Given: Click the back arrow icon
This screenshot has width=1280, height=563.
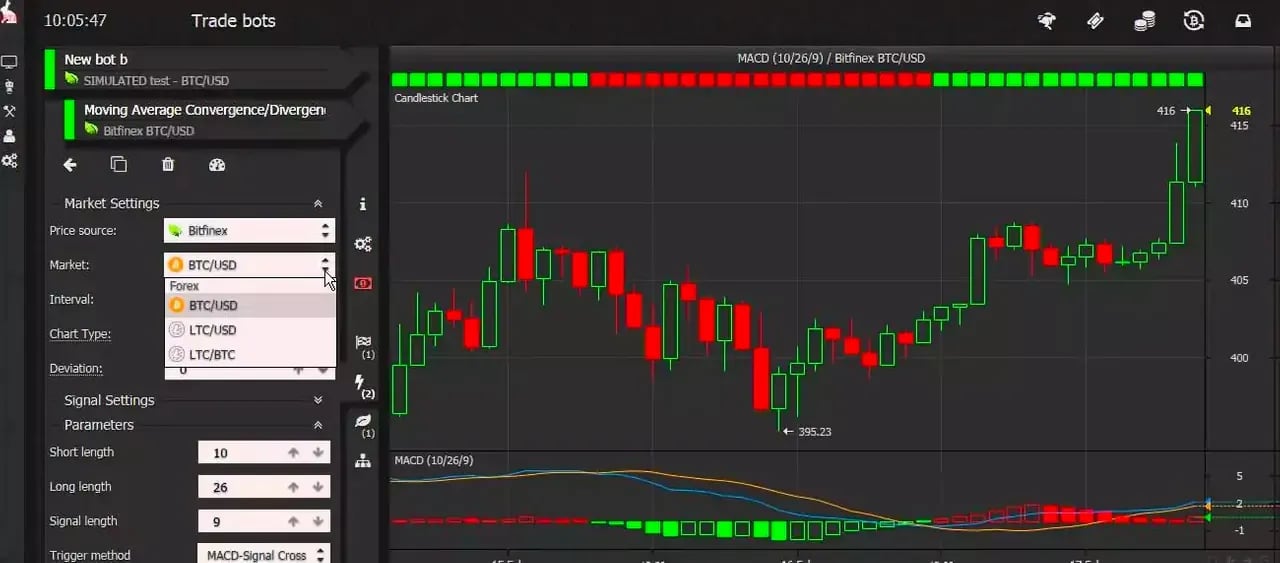Looking at the screenshot, I should [x=70, y=165].
